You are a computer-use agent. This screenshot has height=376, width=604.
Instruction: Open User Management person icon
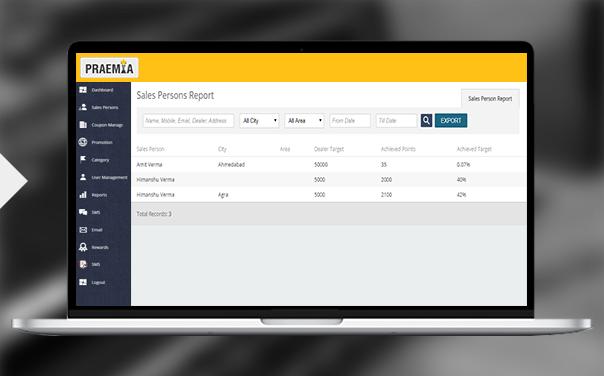pos(83,177)
